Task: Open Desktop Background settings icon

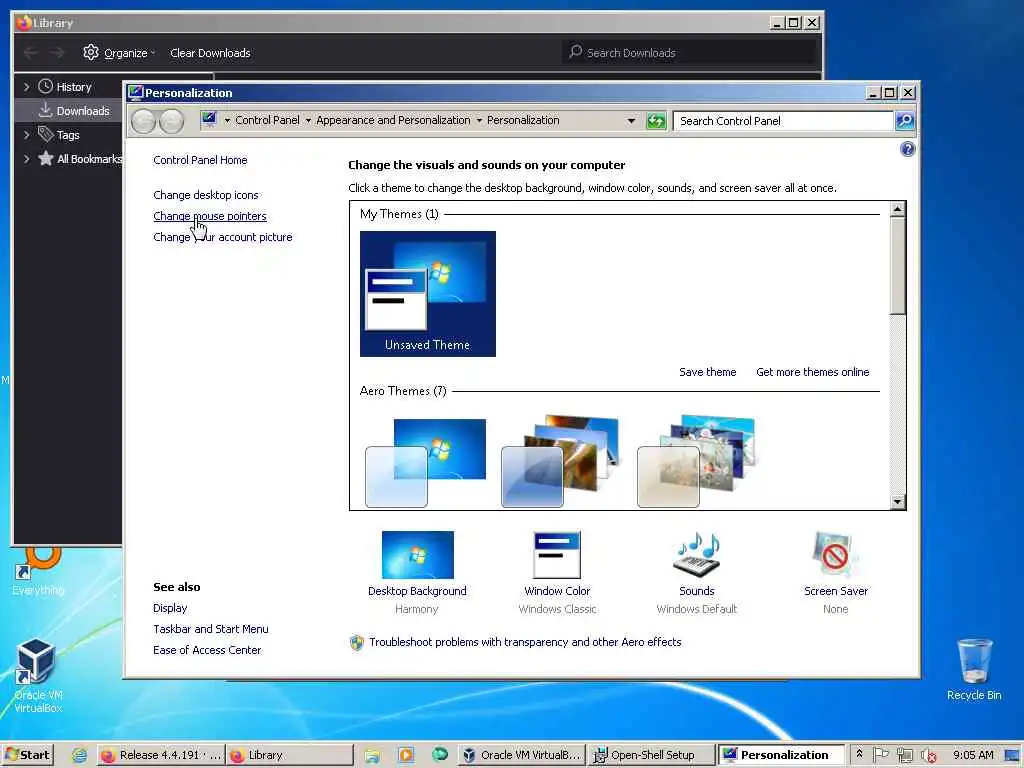Action: pos(417,554)
